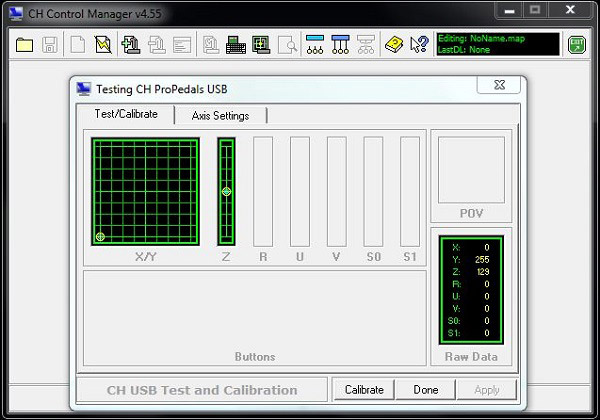Image resolution: width=600 pixels, height=420 pixels.
Task: Open a map file with folder icon
Action: coord(24,45)
